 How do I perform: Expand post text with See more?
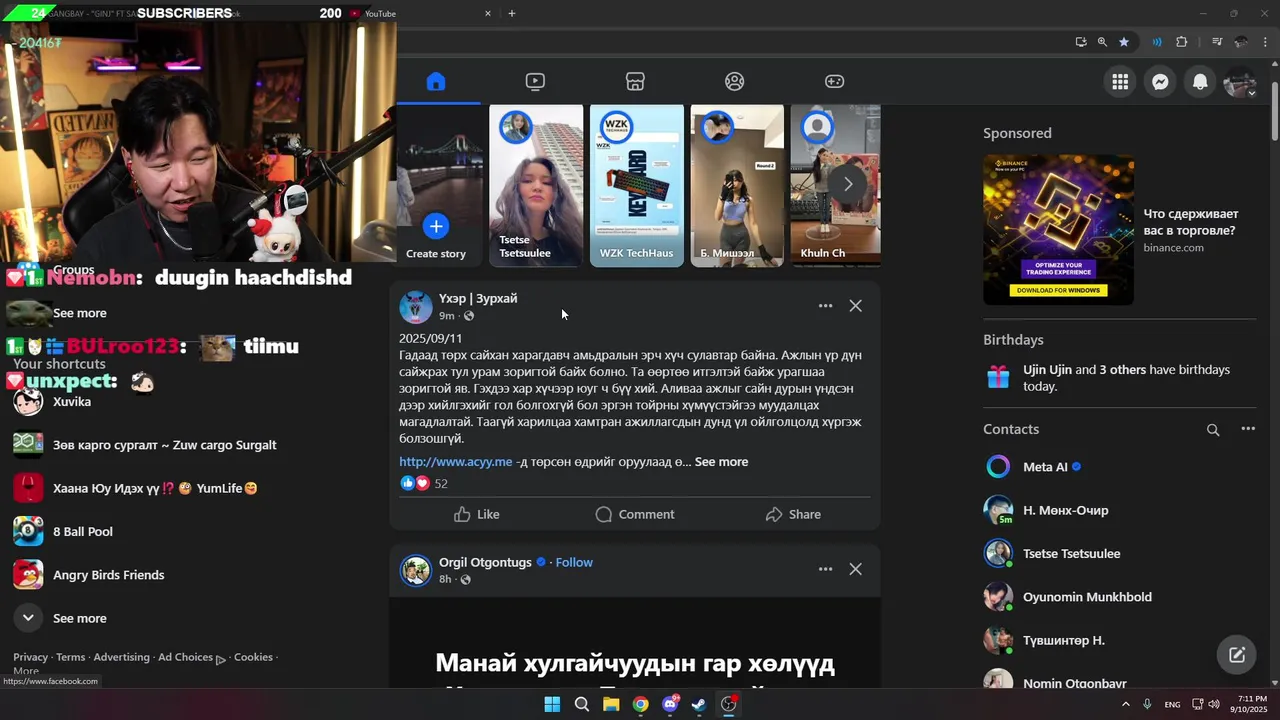click(x=721, y=462)
